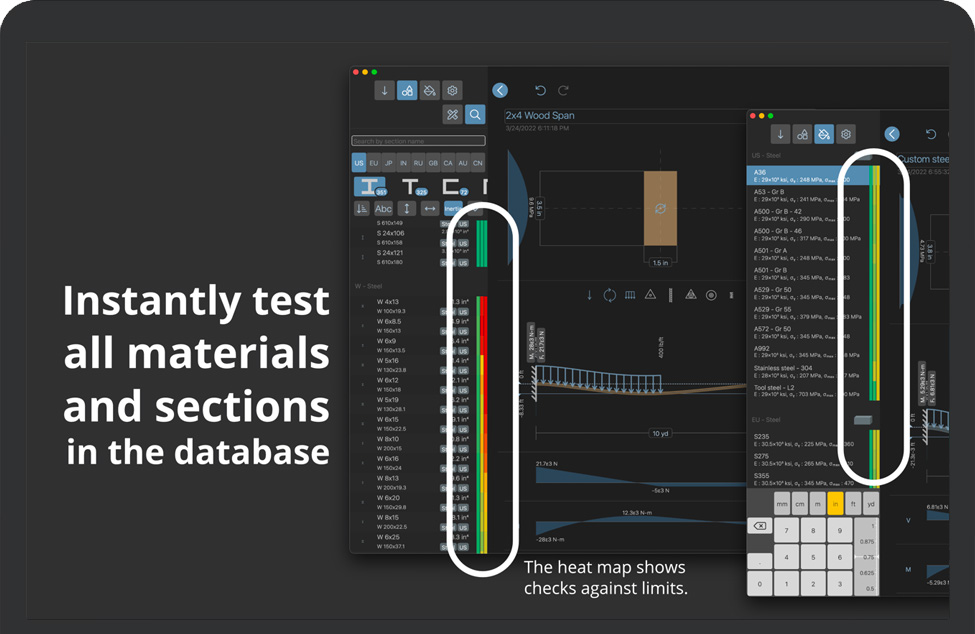Image resolution: width=975 pixels, height=634 pixels.
Task: Tap the backspace key on keypad
Action: (760, 526)
